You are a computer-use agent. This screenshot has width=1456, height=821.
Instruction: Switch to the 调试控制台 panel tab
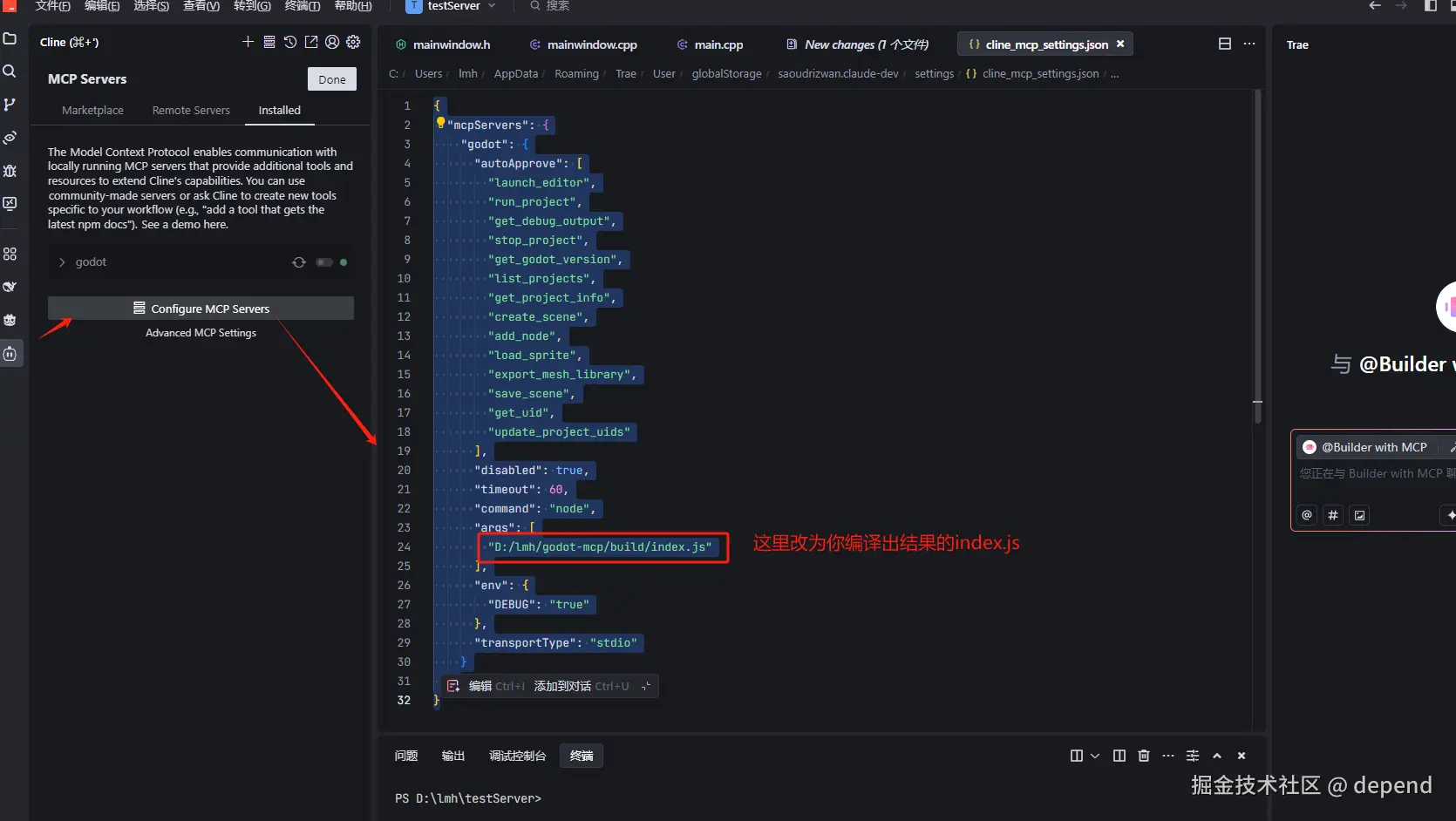coord(518,756)
